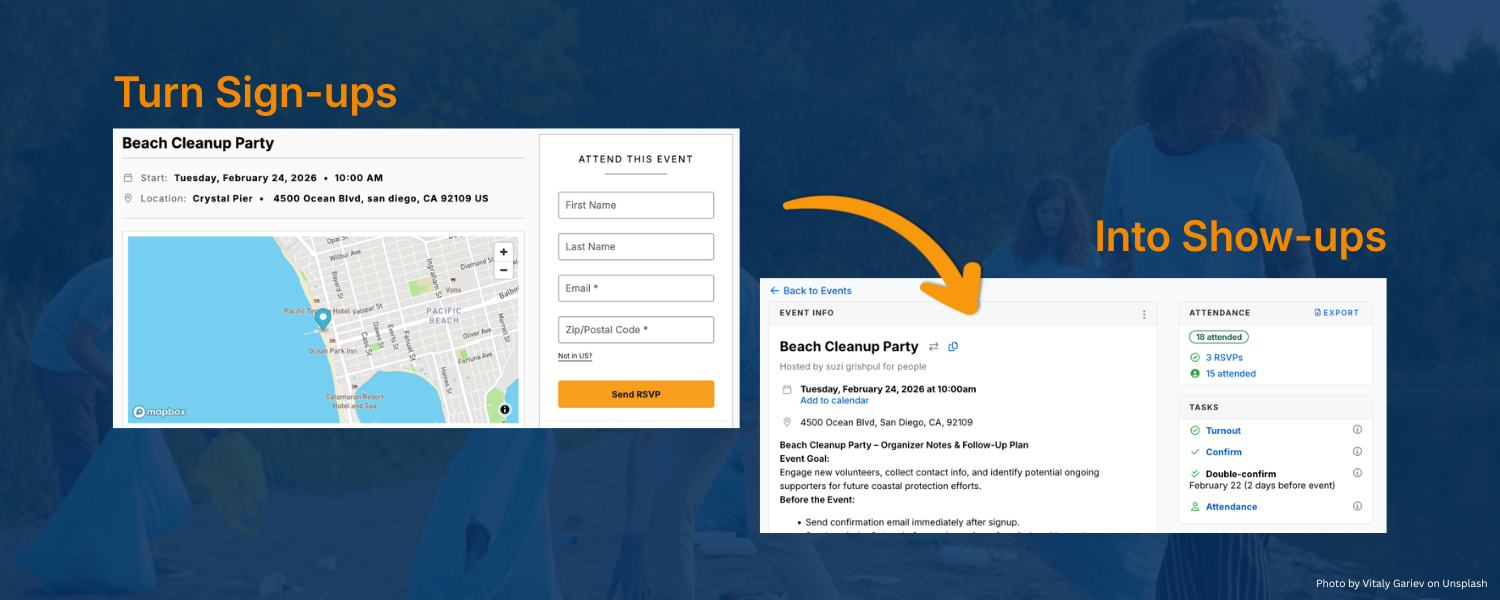The width and height of the screenshot is (1500, 600).
Task: Click the person icon next to 15 attended
Action: tap(1195, 374)
